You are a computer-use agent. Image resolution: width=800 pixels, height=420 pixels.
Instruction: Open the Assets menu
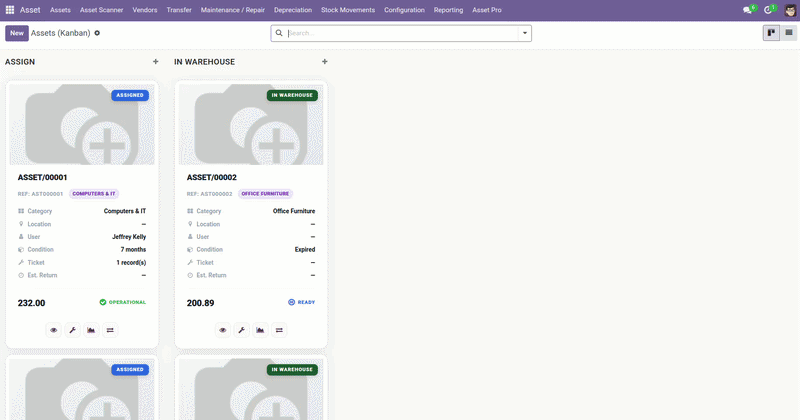point(60,10)
